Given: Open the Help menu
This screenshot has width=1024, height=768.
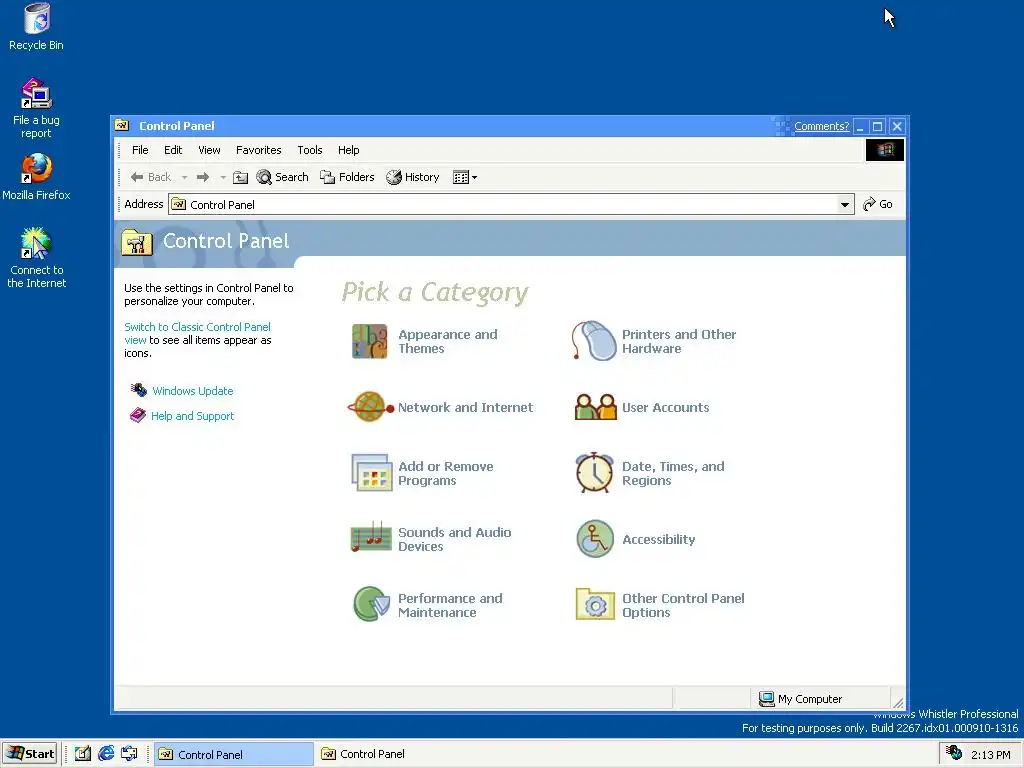Looking at the screenshot, I should tap(348, 150).
